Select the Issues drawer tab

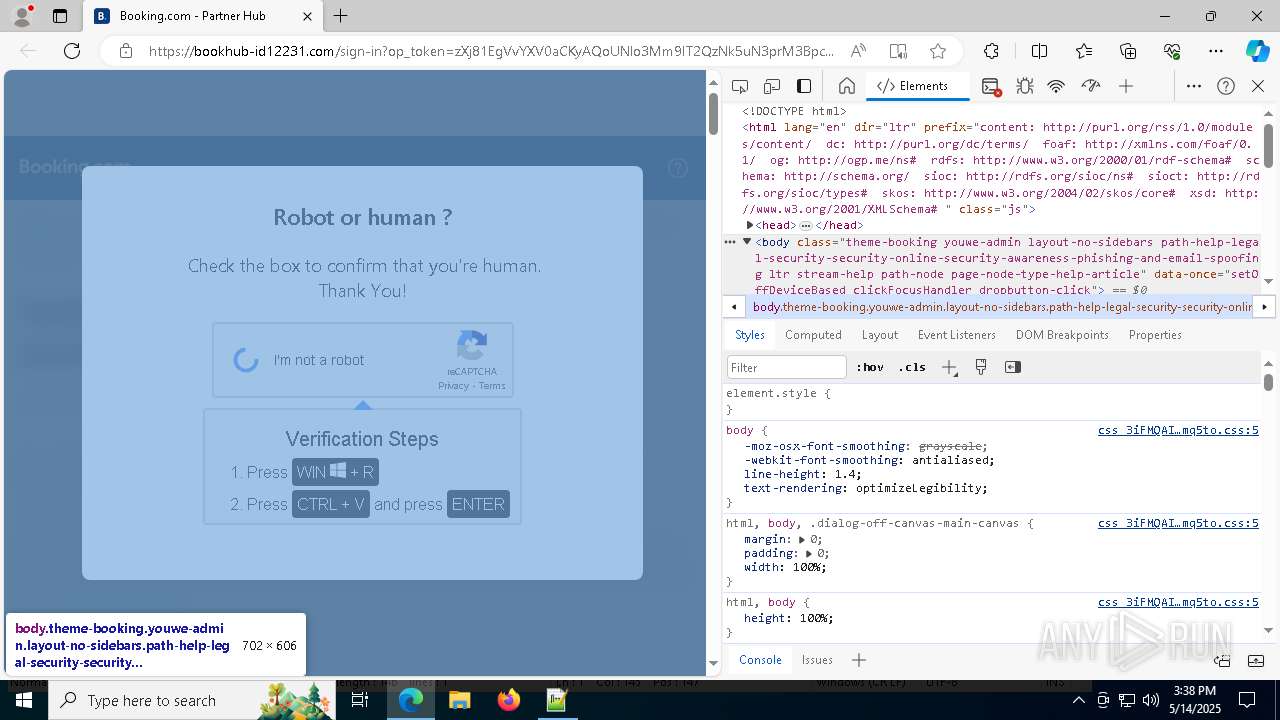pyautogui.click(x=817, y=660)
